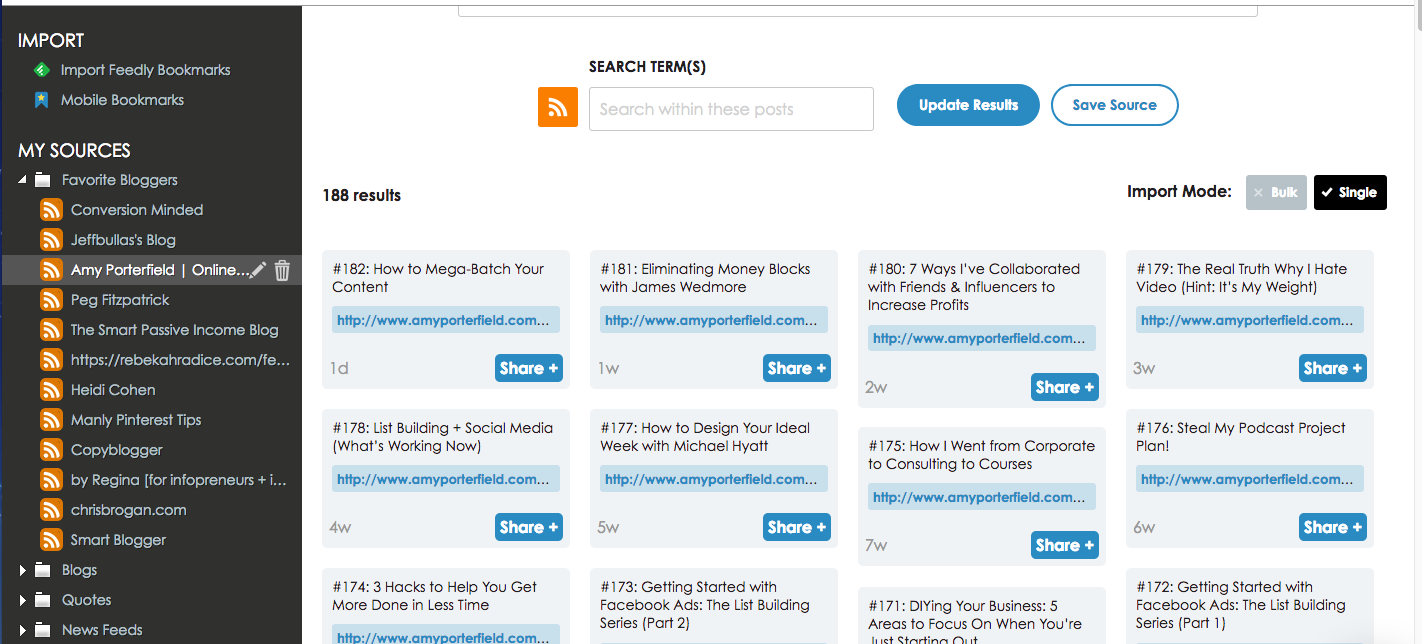Viewport: 1422px width, 644px height.
Task: Select the Manly Pinterest Tips source
Action: (136, 420)
